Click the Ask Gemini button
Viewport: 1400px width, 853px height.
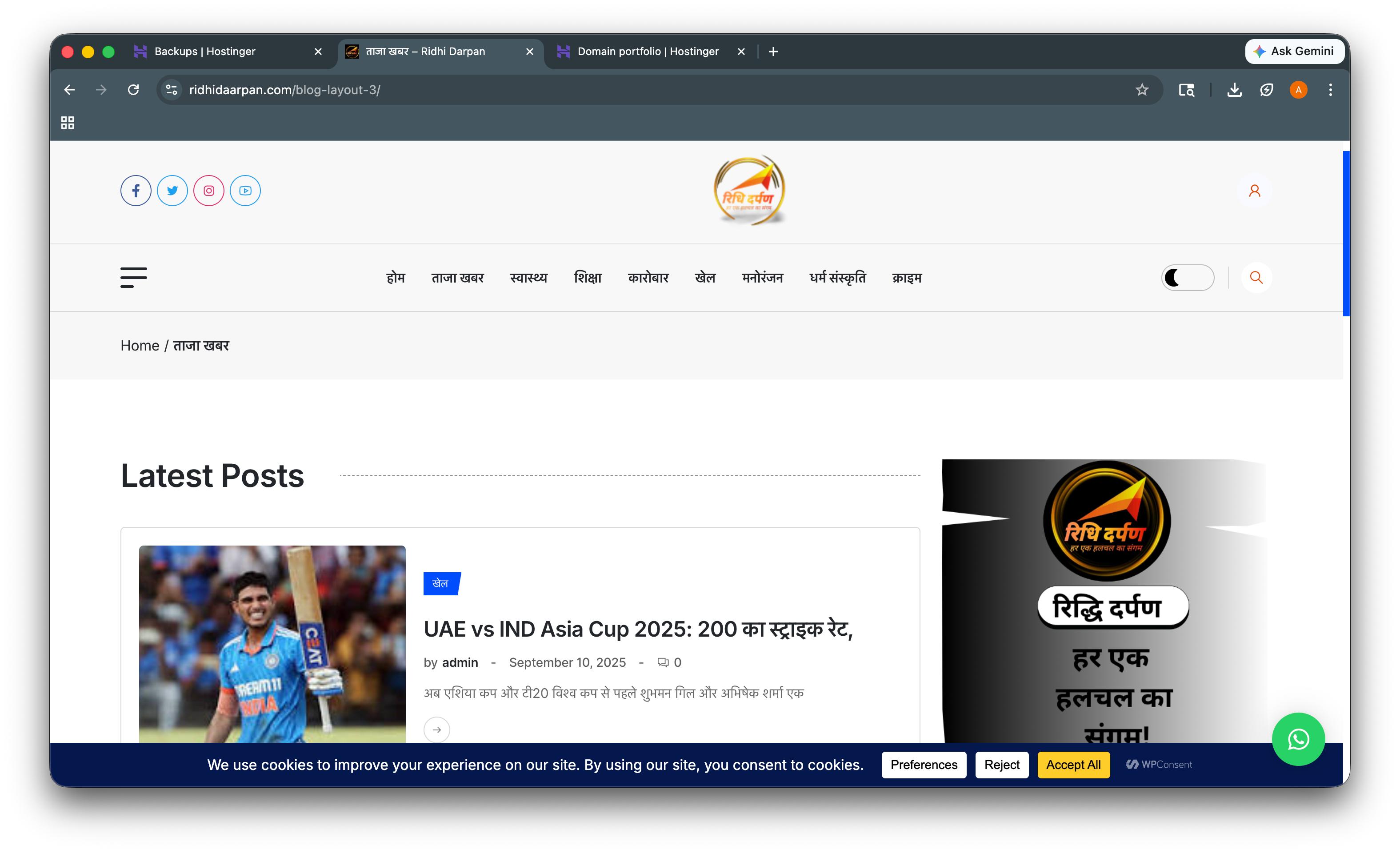coord(1294,51)
